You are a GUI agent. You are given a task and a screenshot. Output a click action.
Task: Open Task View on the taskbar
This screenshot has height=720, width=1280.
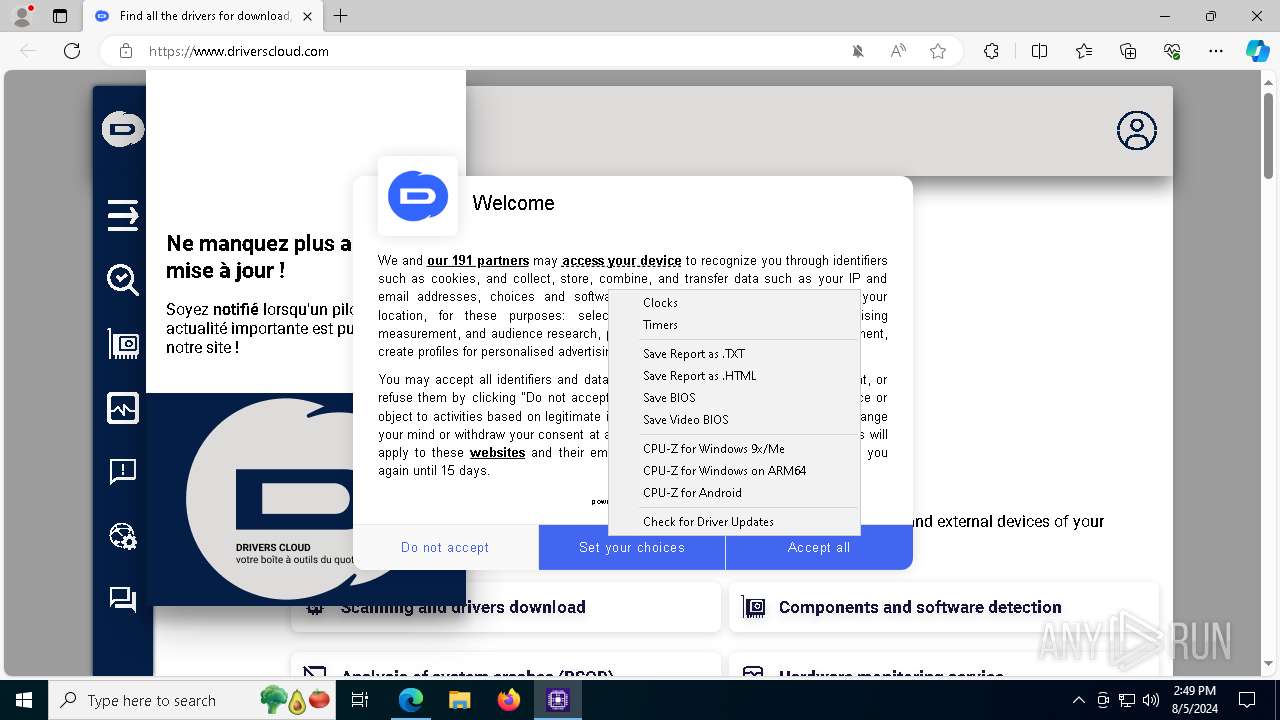360,700
